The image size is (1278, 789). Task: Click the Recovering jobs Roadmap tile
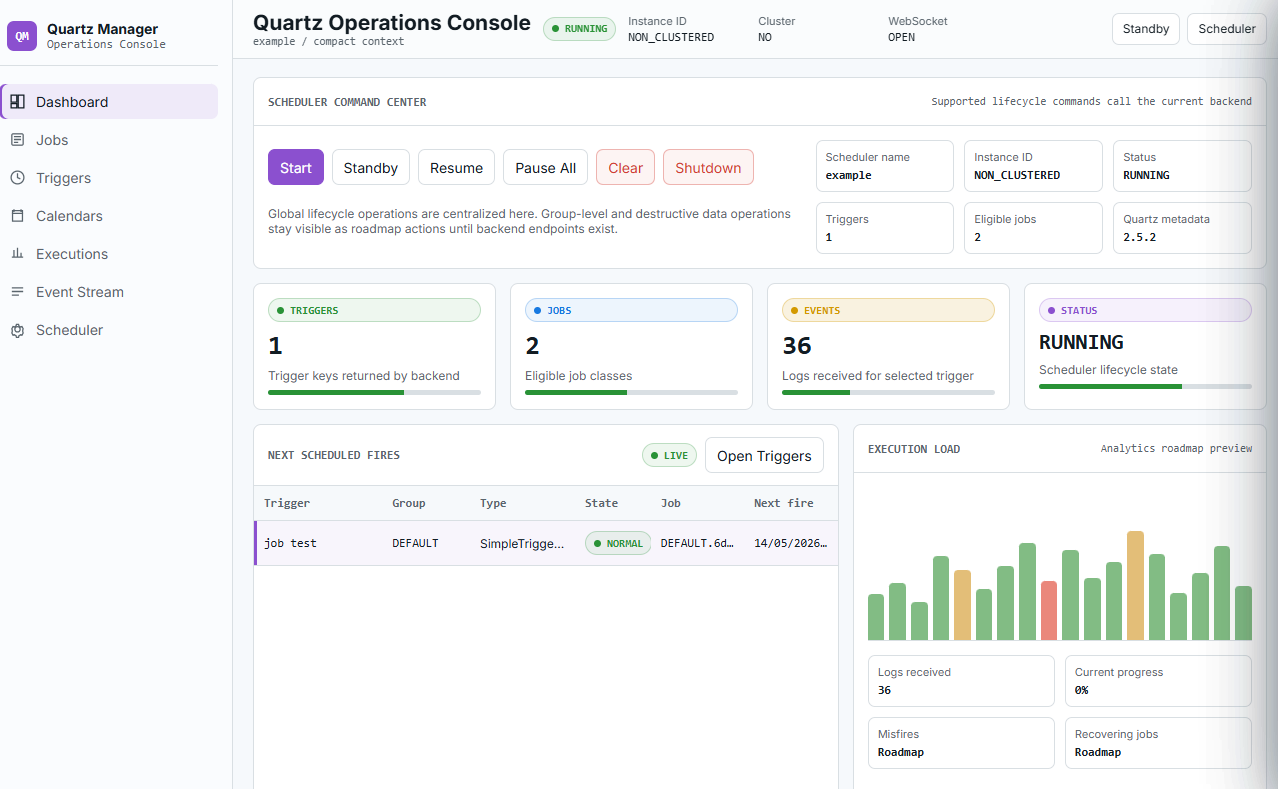[1158, 743]
